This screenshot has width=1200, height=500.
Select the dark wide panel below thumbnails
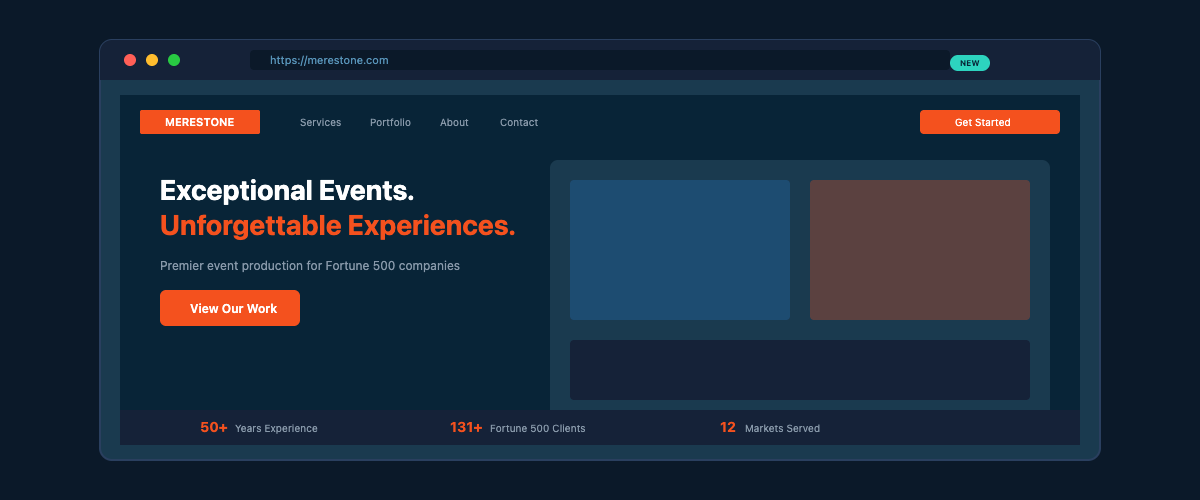coord(800,370)
